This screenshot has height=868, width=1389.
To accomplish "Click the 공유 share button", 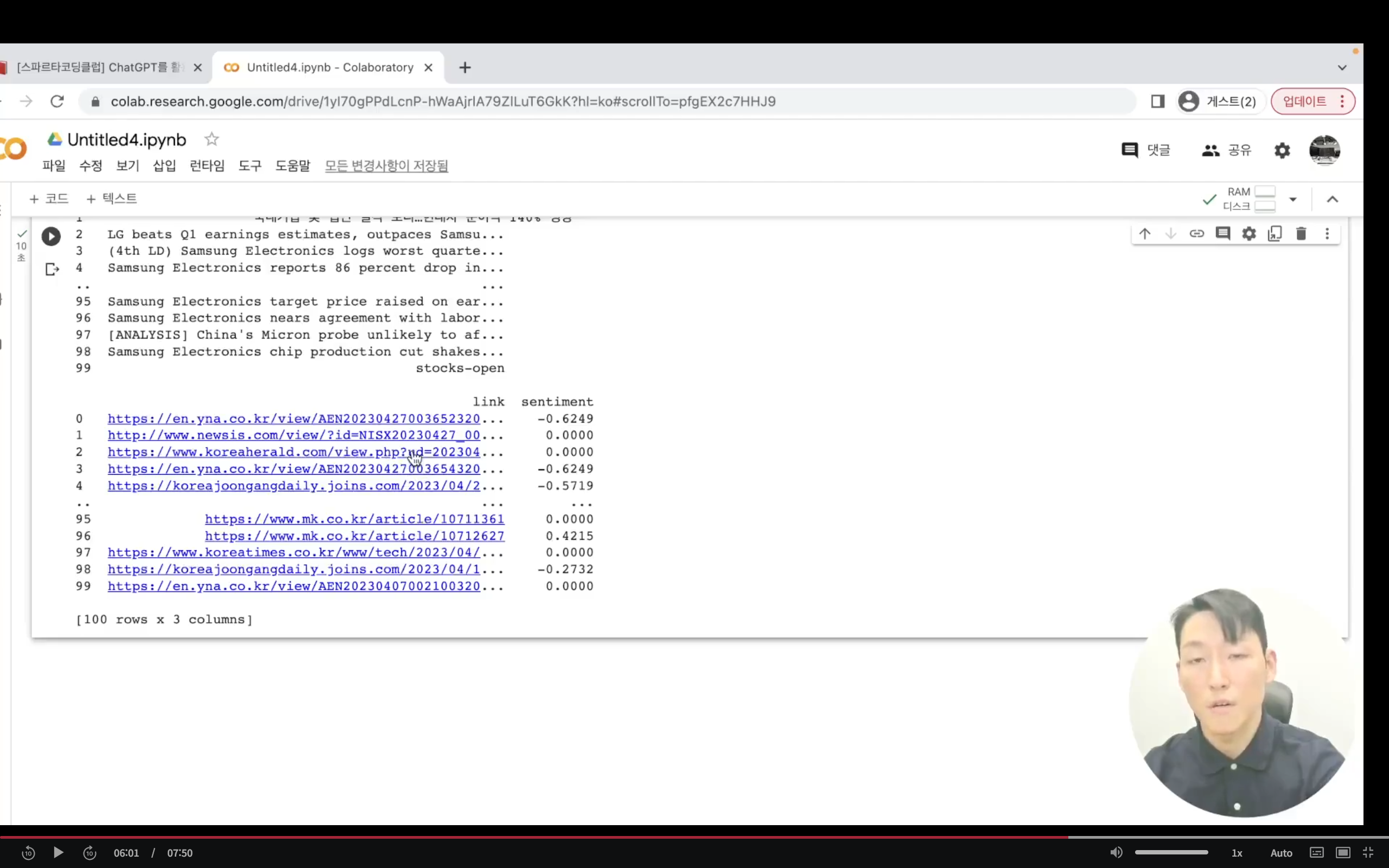I will pos(1227,150).
